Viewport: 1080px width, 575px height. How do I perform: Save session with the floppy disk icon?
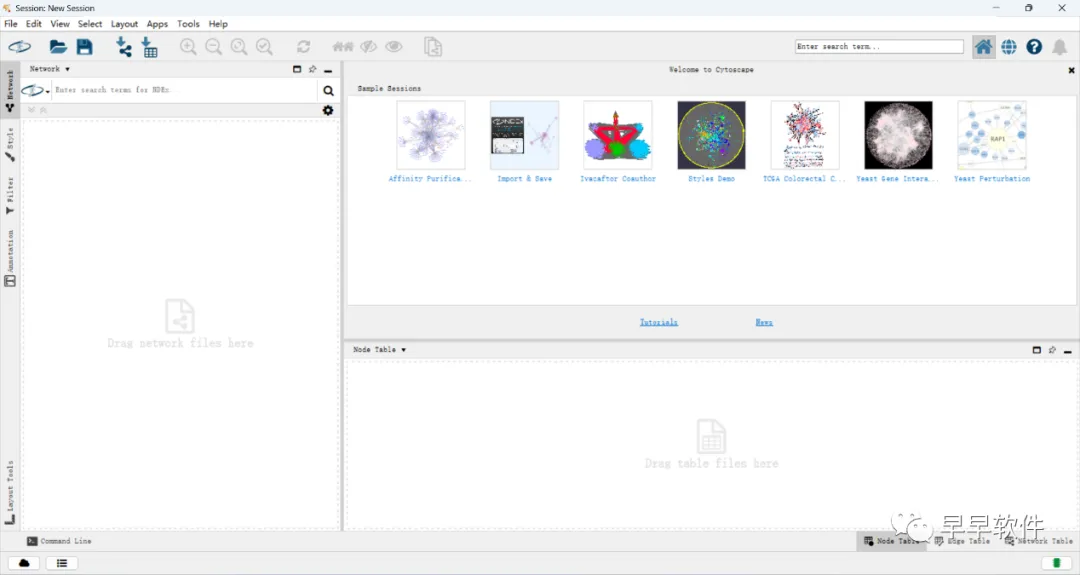click(84, 47)
